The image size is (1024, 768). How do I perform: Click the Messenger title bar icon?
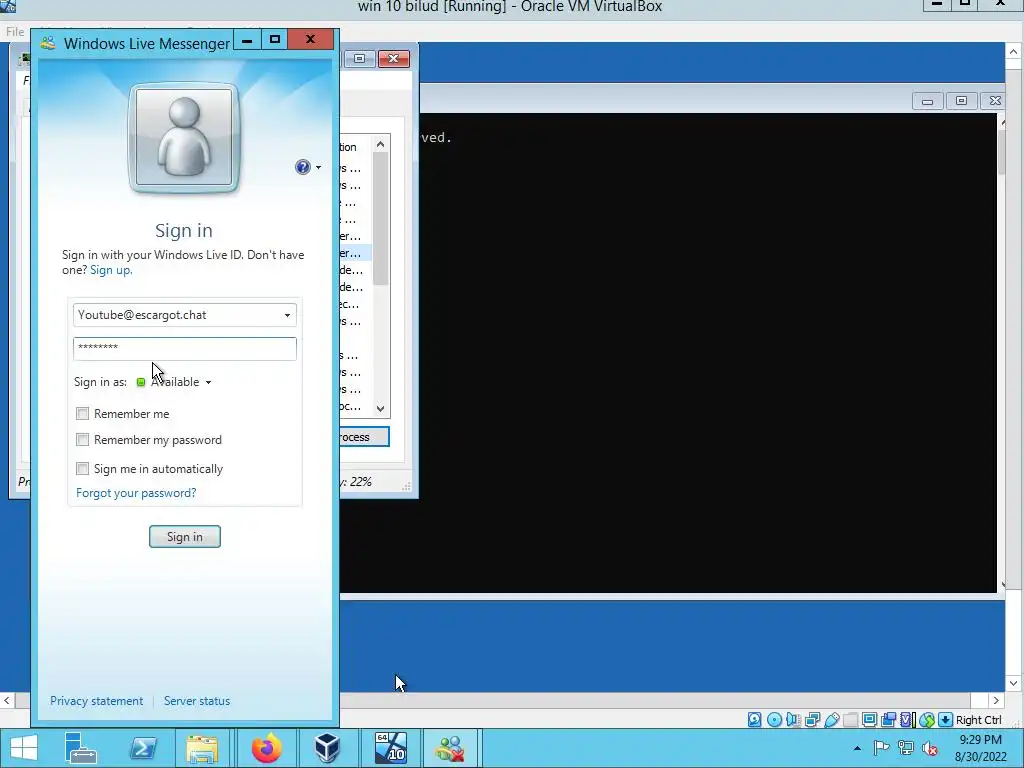click(x=48, y=43)
